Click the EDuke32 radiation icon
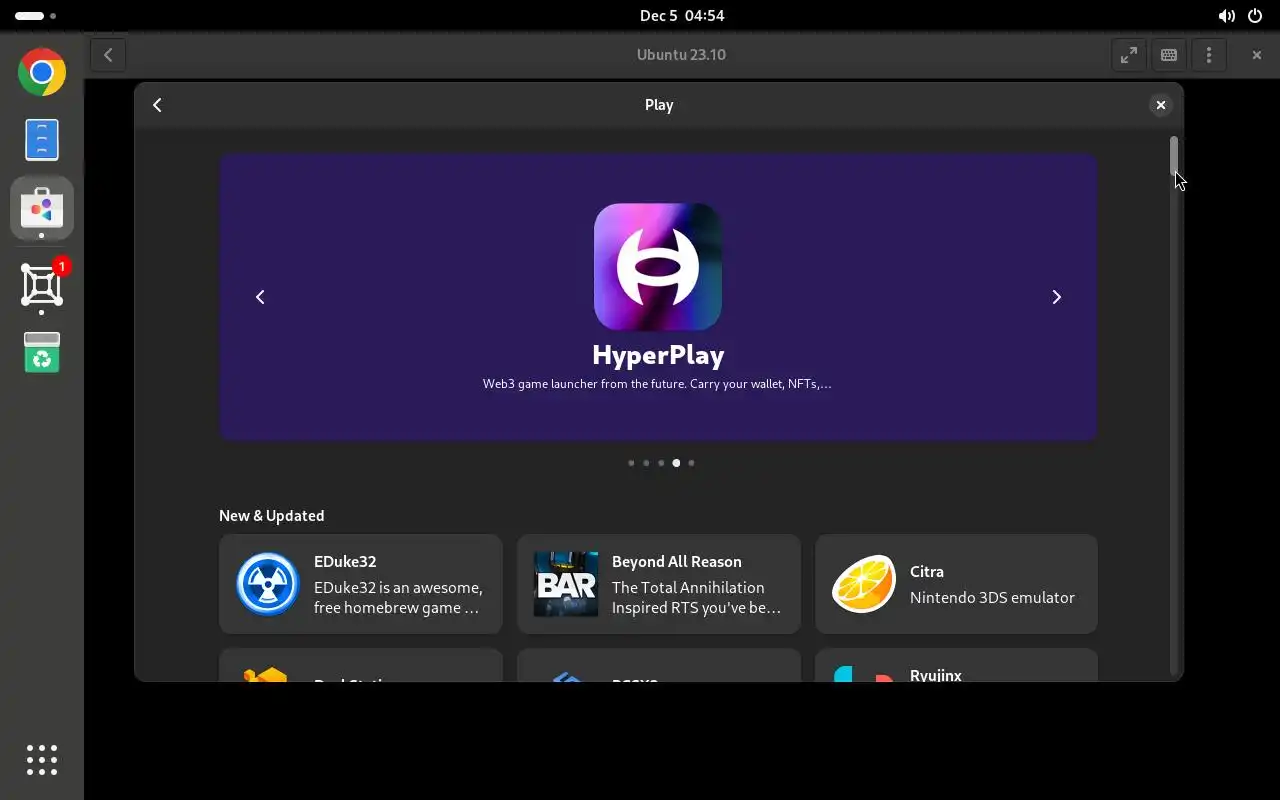 pos(267,584)
